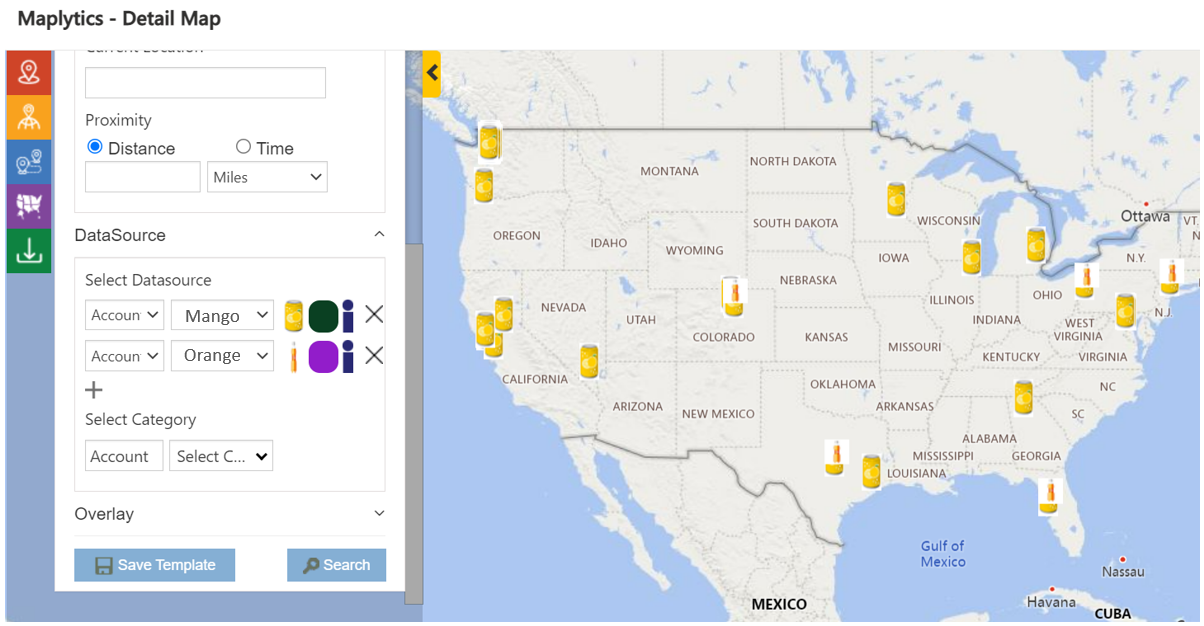Pick the purple color swatch for Orange
Viewport: 1204px width, 626px height.
(x=322, y=356)
